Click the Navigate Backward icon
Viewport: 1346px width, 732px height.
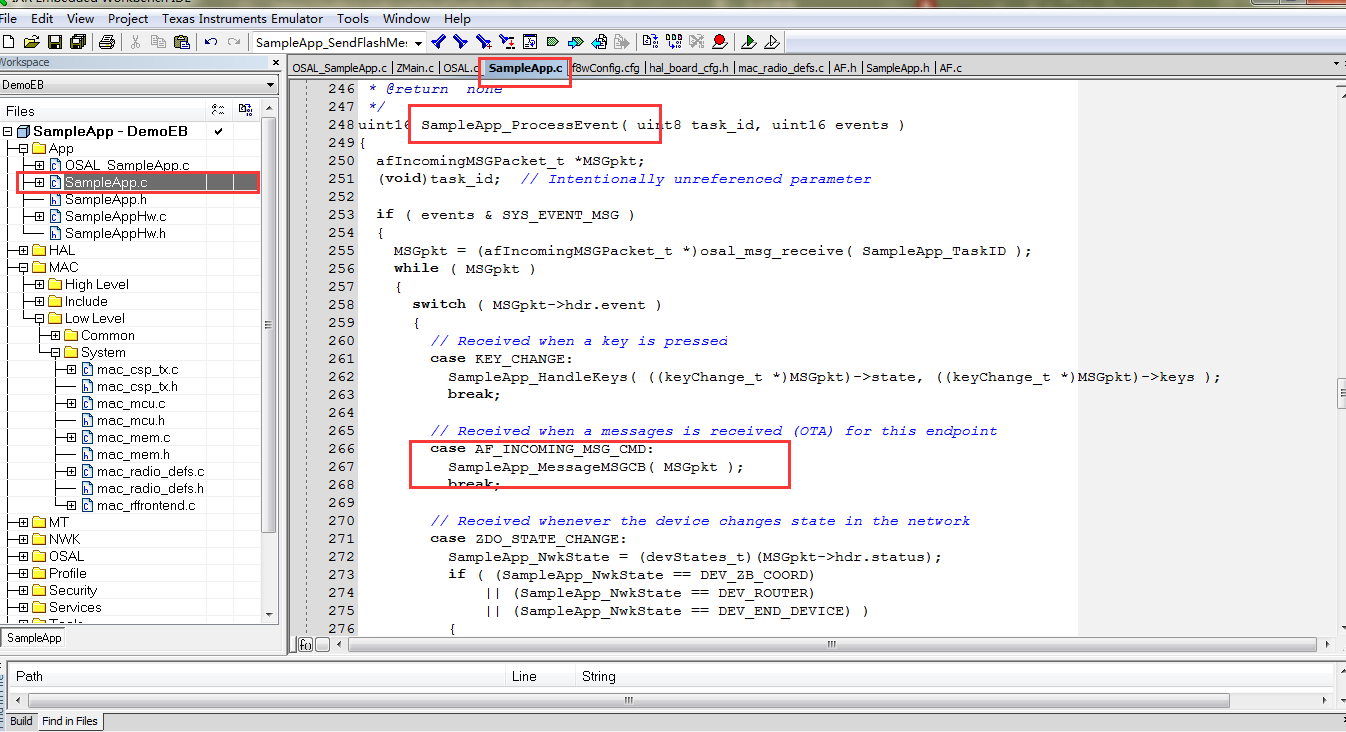pos(599,42)
